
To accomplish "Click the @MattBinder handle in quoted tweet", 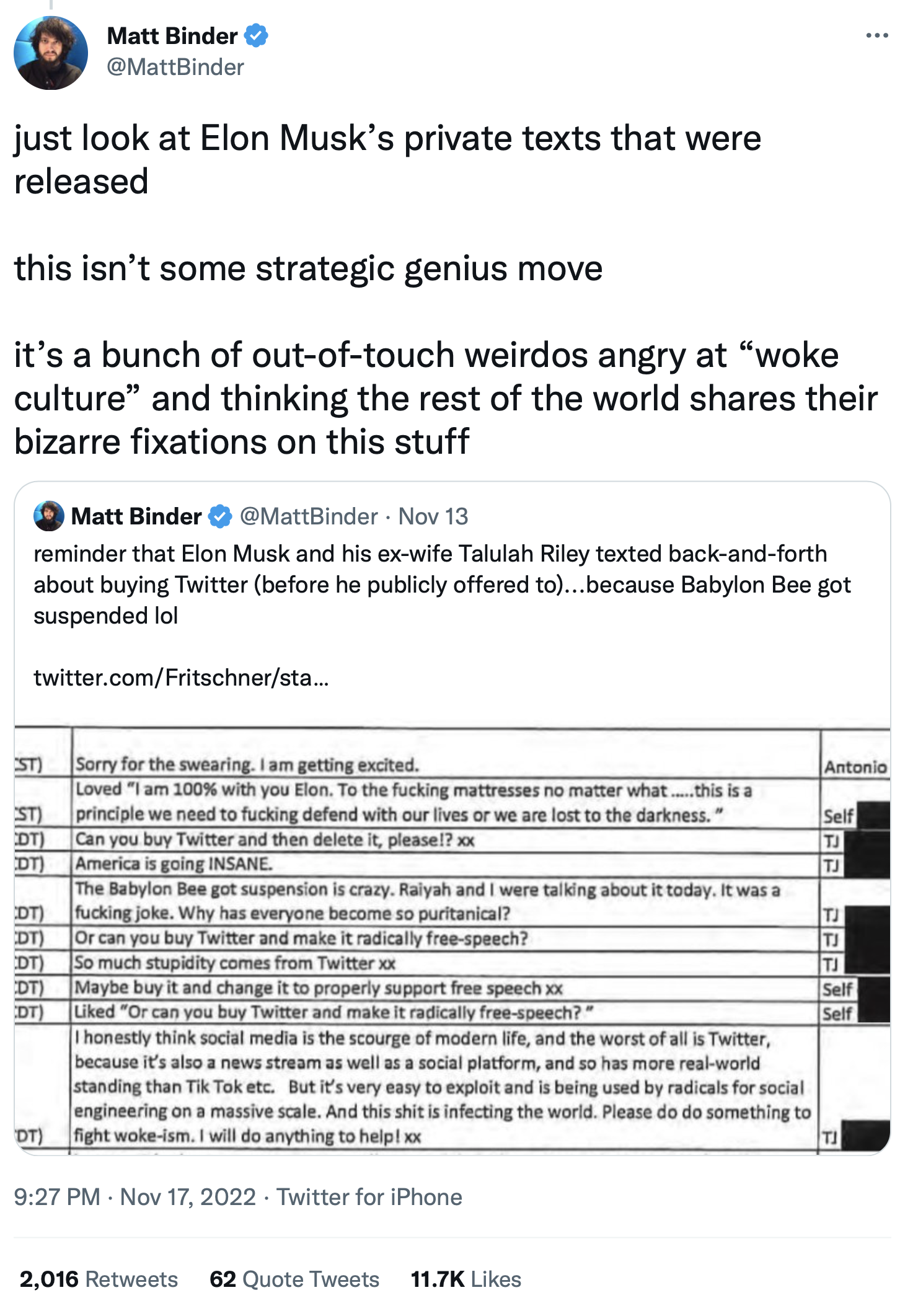I will click(x=309, y=516).
